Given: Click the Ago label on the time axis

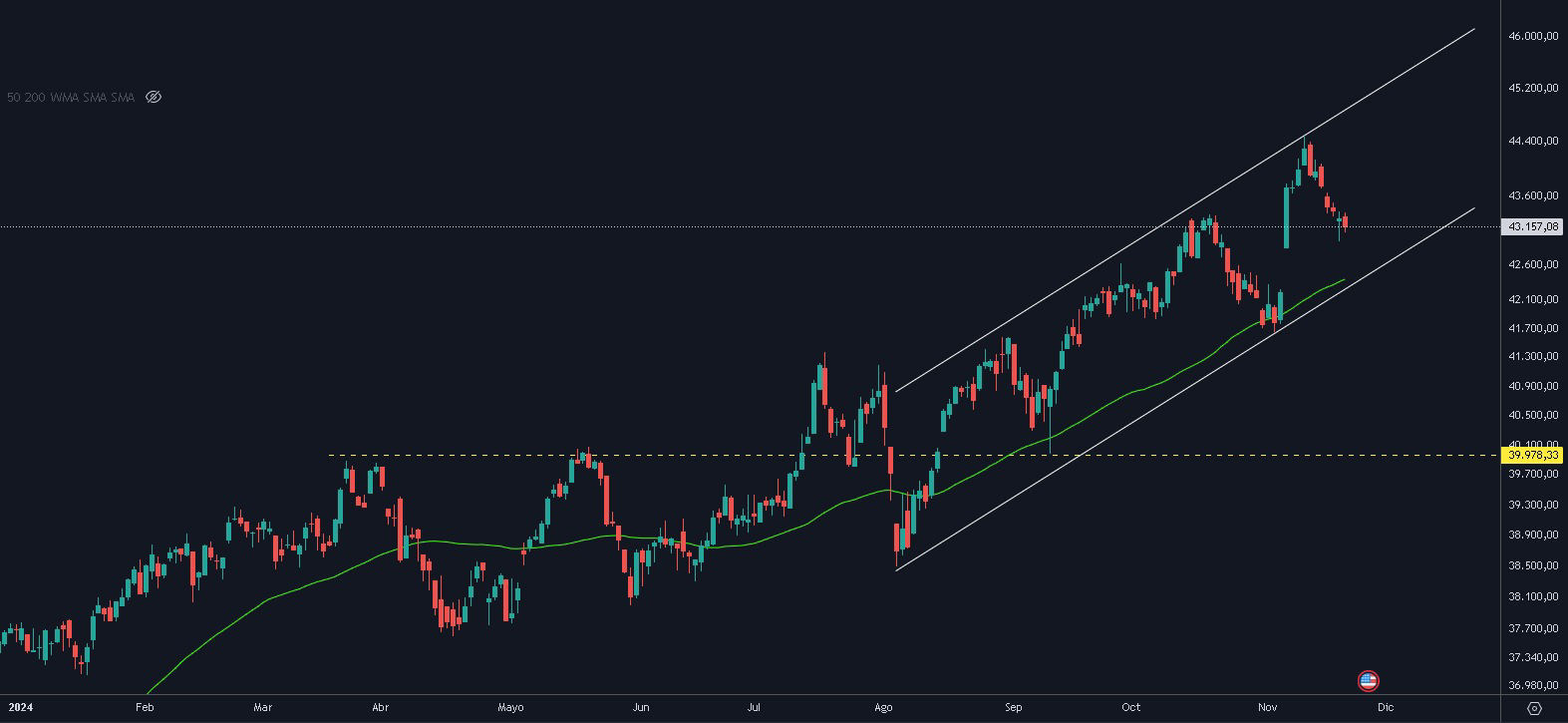Looking at the screenshot, I should click(882, 708).
